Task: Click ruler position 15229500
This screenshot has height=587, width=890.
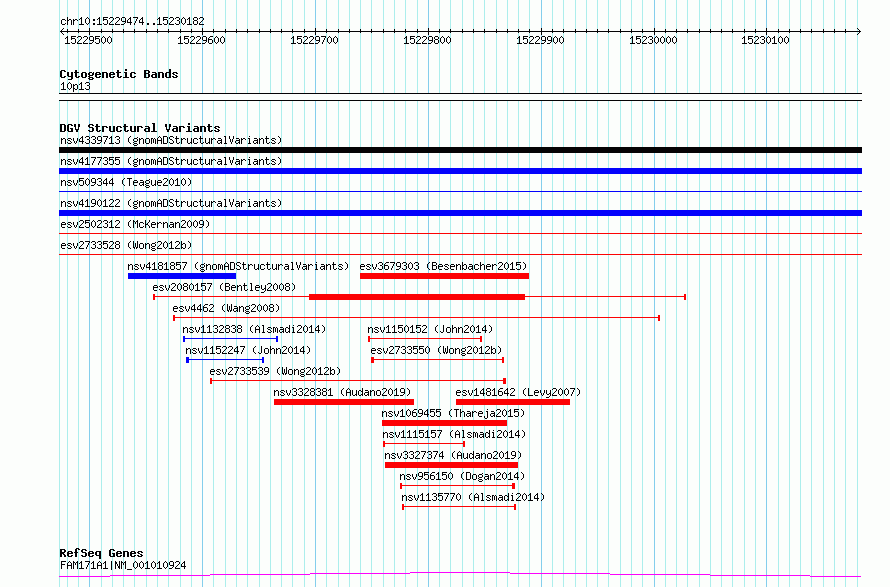Action: click(89, 40)
